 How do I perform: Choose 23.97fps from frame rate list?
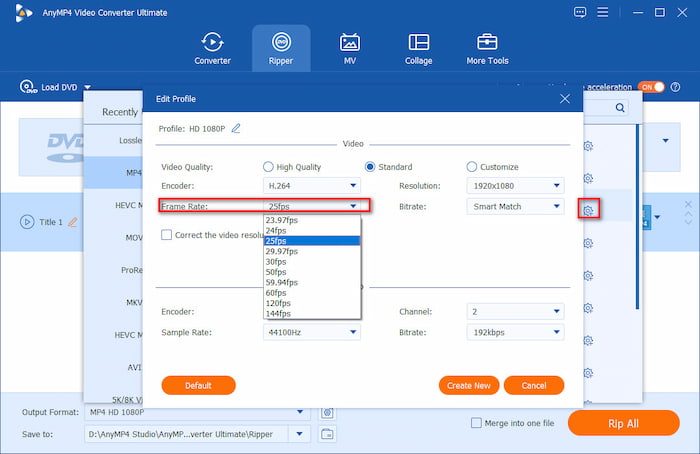click(312, 220)
